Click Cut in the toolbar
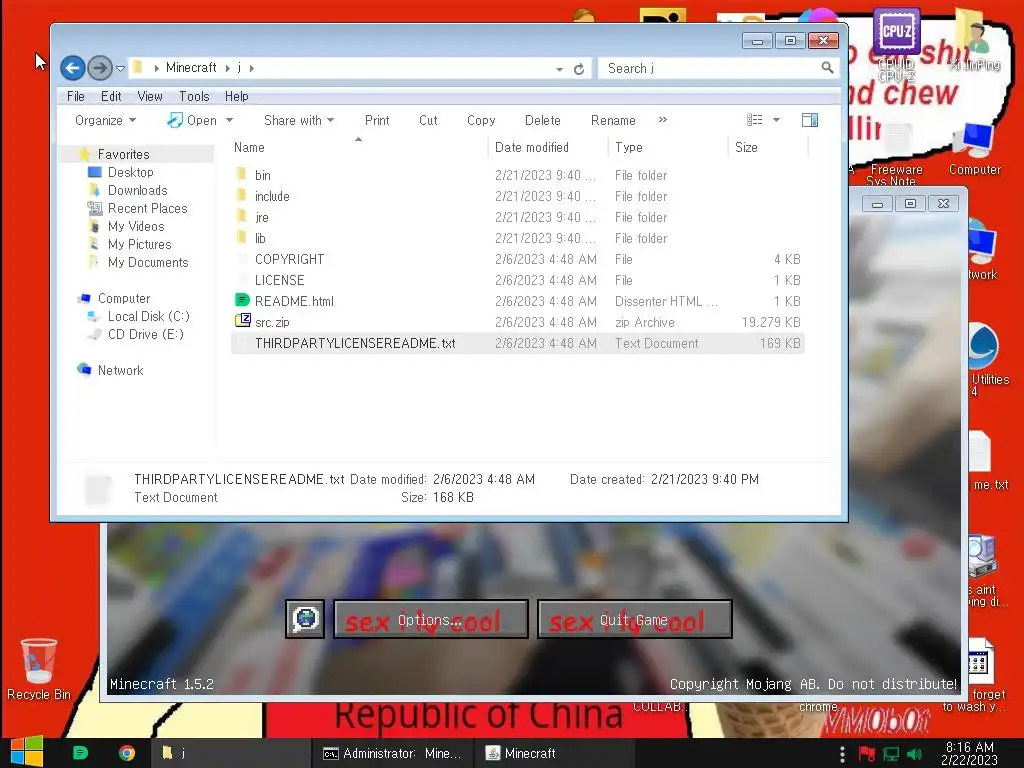Viewport: 1024px width, 768px height. click(428, 120)
